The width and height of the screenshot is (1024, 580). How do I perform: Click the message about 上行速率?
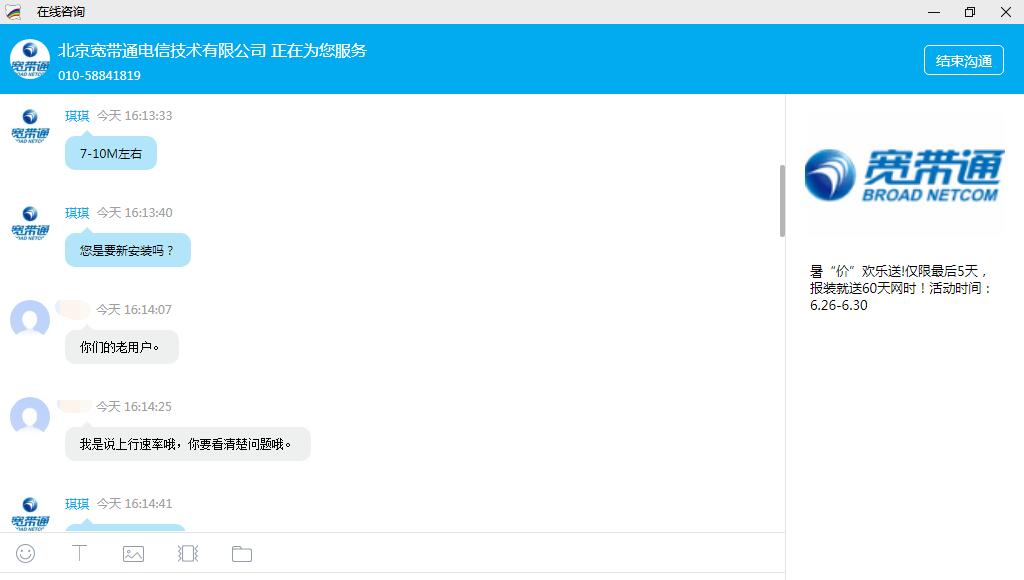[187, 445]
